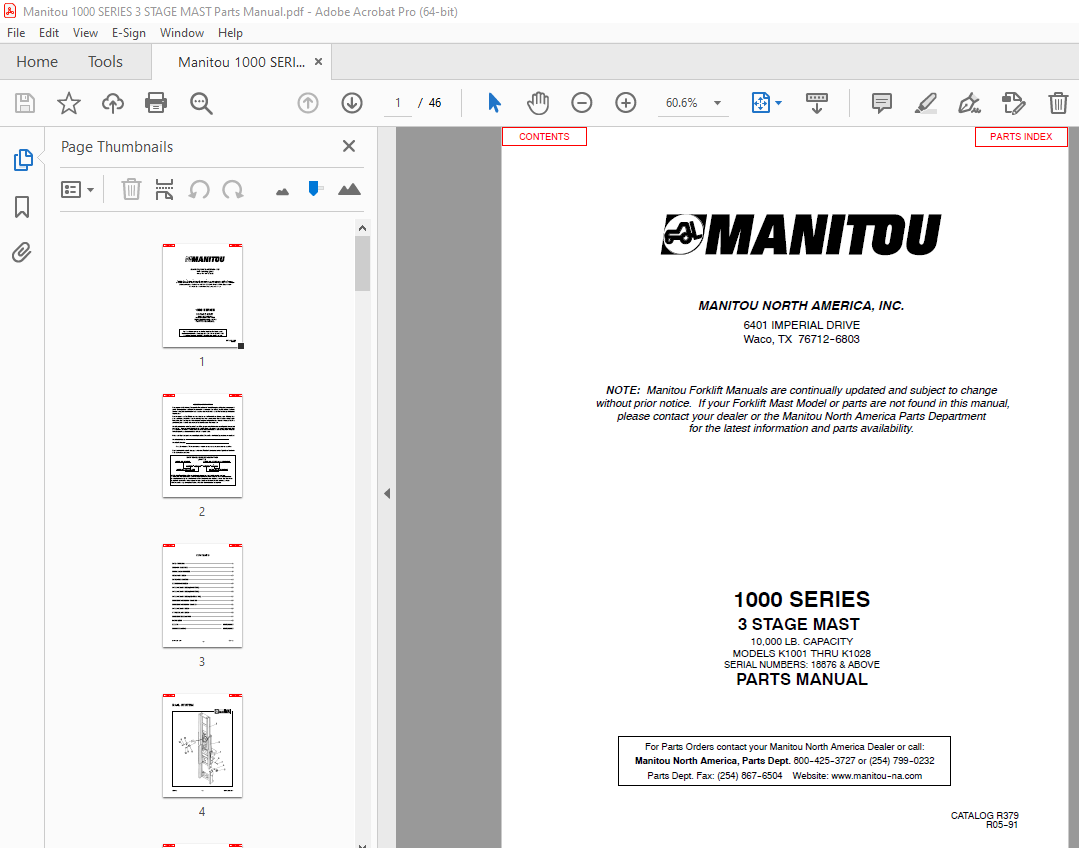Select page 3 thumbnail
The height and width of the screenshot is (848, 1079).
tap(202, 595)
